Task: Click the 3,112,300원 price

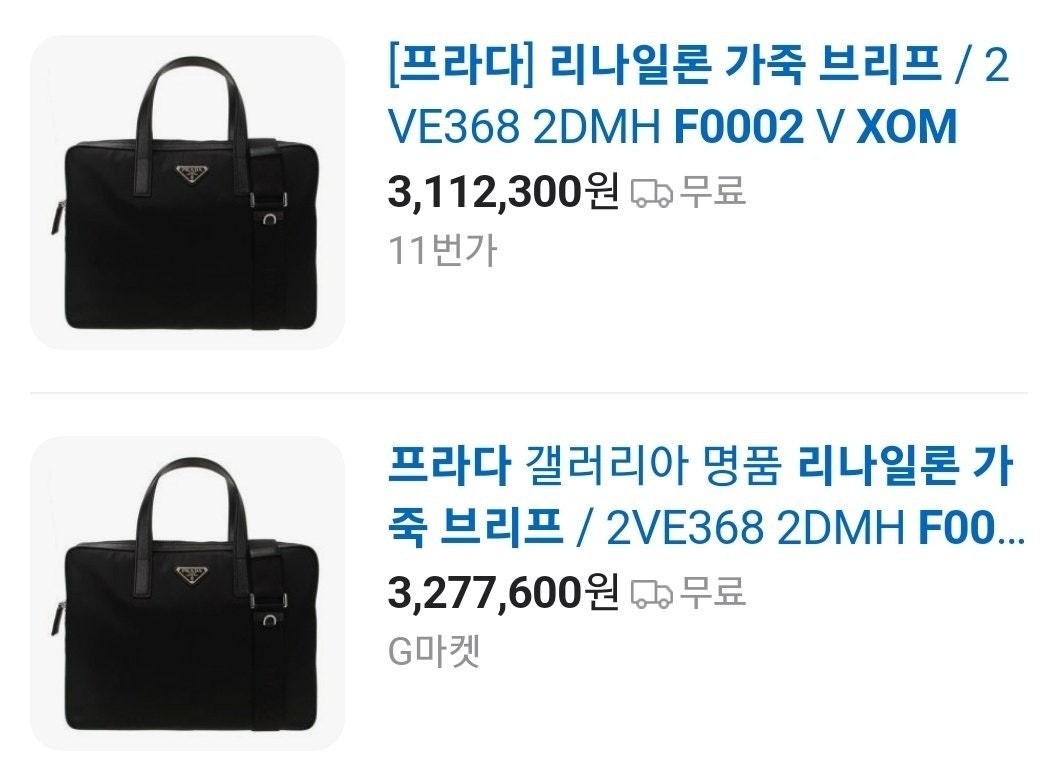Action: point(503,192)
